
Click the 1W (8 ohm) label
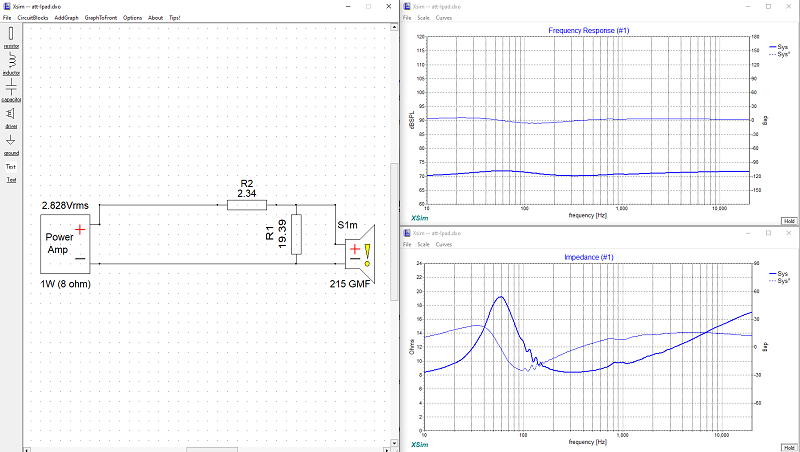tap(65, 284)
